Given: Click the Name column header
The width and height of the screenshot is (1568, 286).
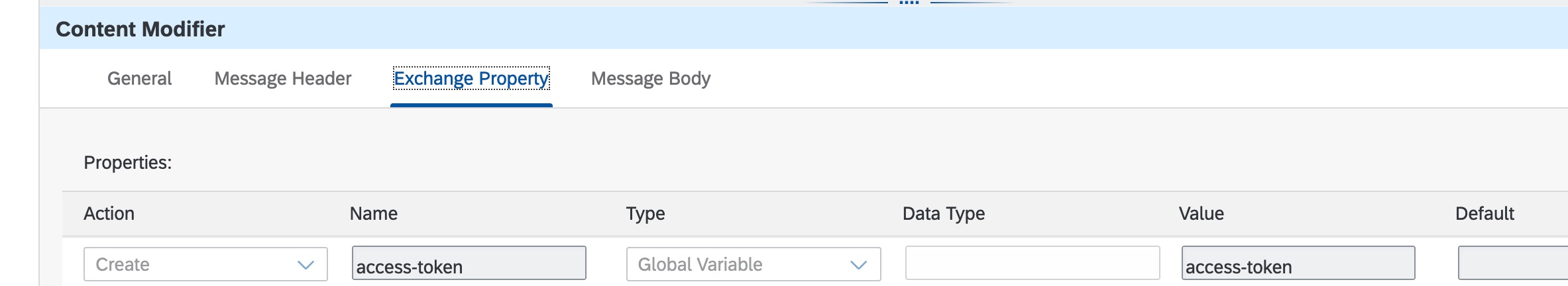Looking at the screenshot, I should [374, 214].
